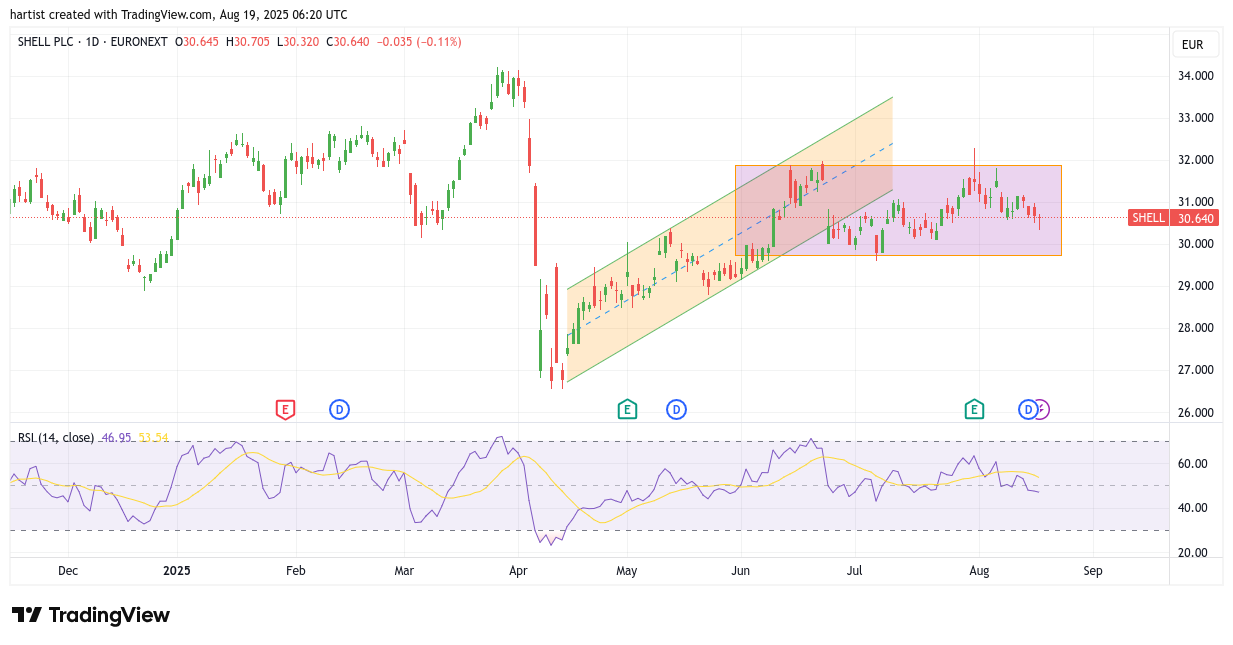Click the RSI (14, close) indicator label
The width and height of the screenshot is (1233, 645).
click(56, 437)
